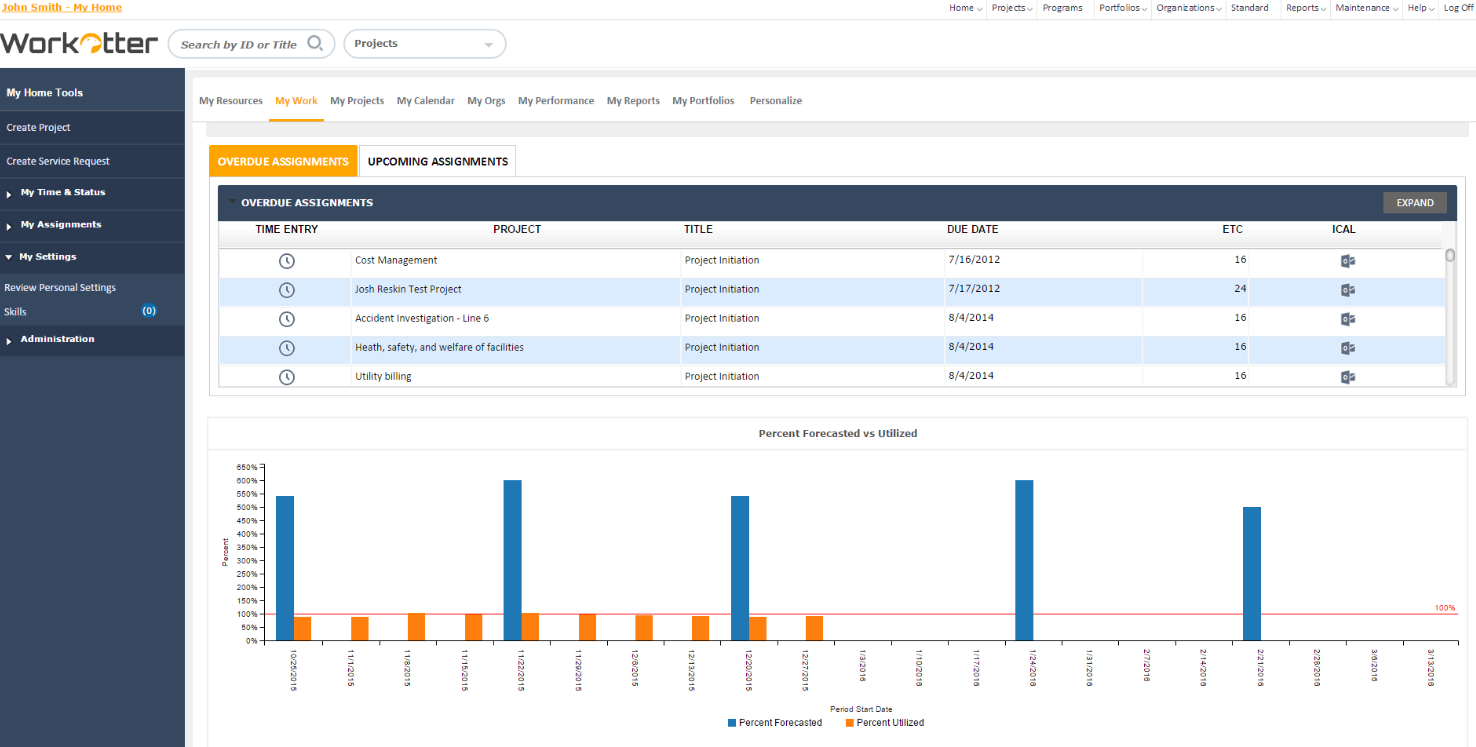Open time entry for Josh Reskin Test Project
Image resolution: width=1476 pixels, height=747 pixels.
(286, 290)
